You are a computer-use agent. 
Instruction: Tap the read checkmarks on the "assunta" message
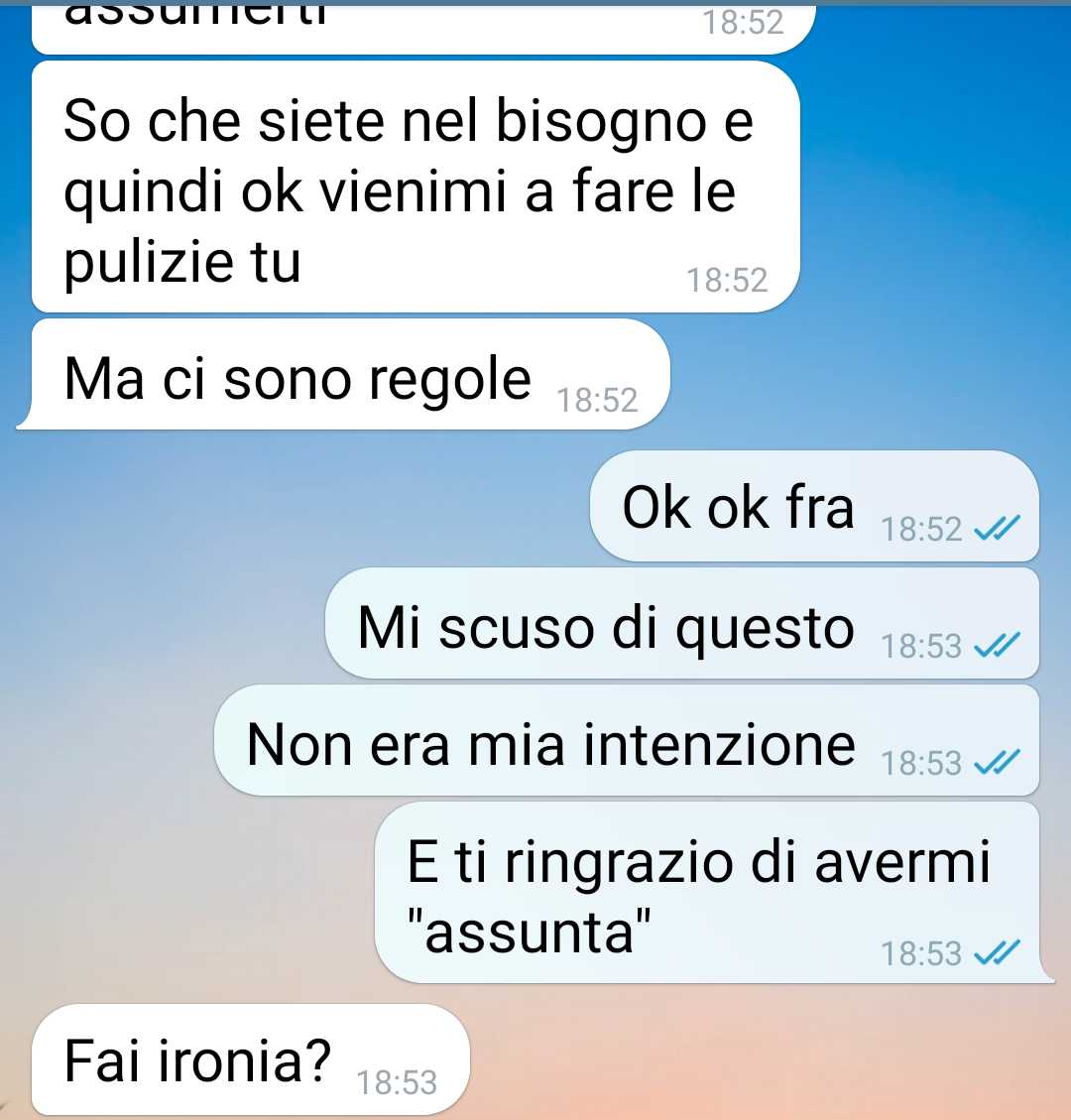(998, 953)
